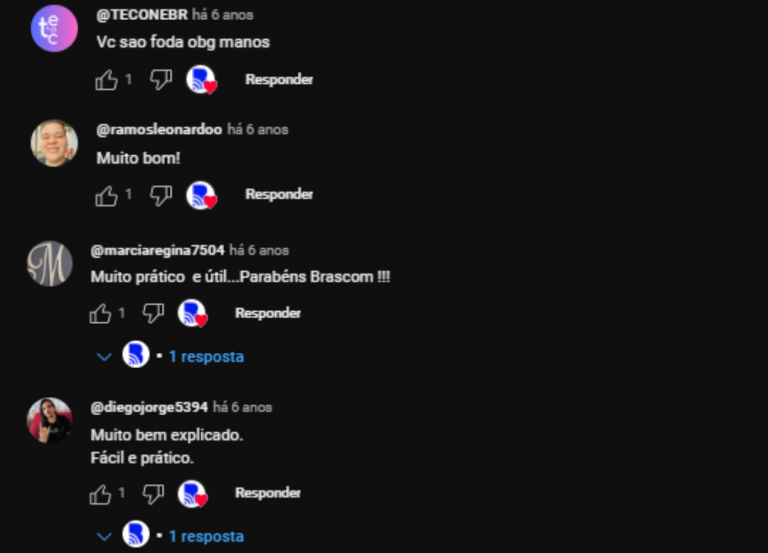768x553 pixels.
Task: Open @diegojorge5394 username link
Action: [x=149, y=407]
